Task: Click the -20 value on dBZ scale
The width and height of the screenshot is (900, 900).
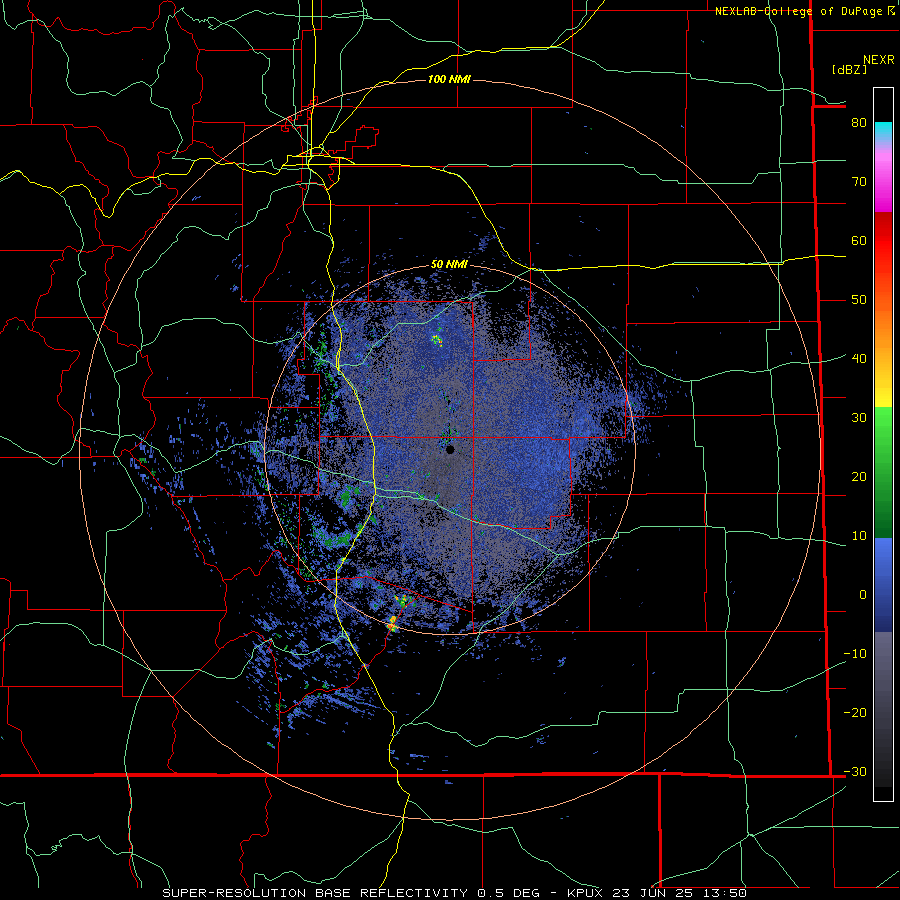Action: (x=855, y=712)
